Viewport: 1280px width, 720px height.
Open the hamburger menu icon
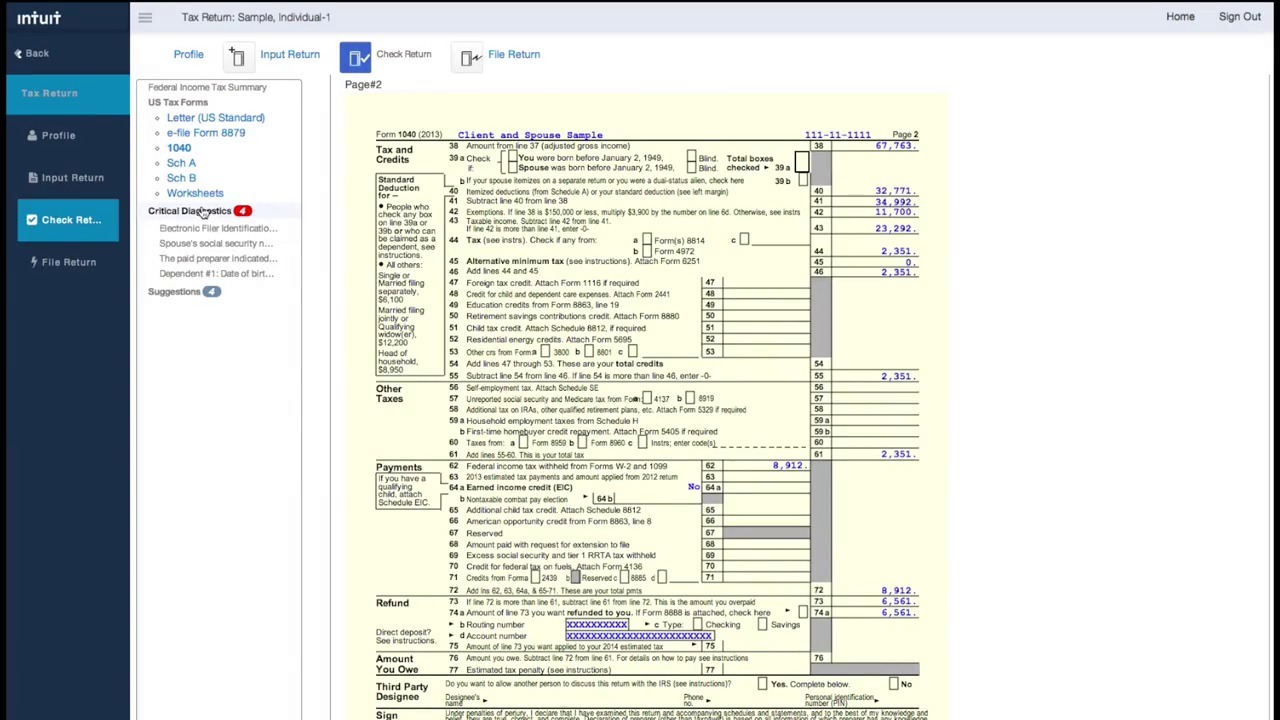pyautogui.click(x=145, y=17)
